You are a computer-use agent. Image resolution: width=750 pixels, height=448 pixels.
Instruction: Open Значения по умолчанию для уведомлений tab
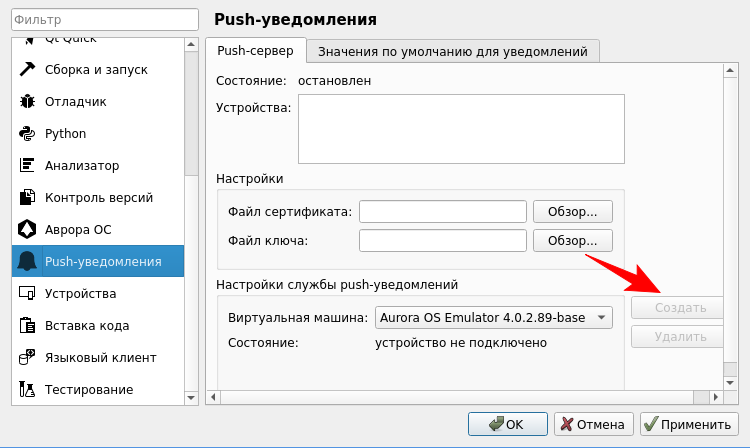pyautogui.click(x=453, y=51)
